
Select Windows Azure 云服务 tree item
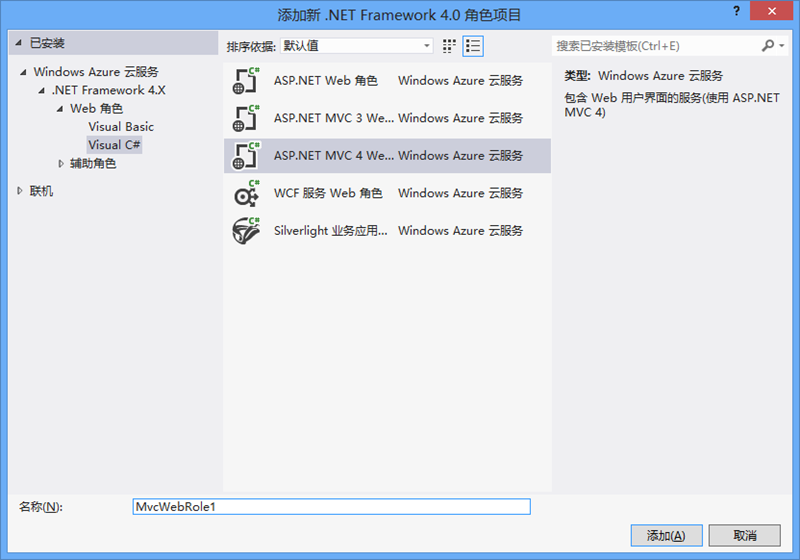(x=96, y=71)
